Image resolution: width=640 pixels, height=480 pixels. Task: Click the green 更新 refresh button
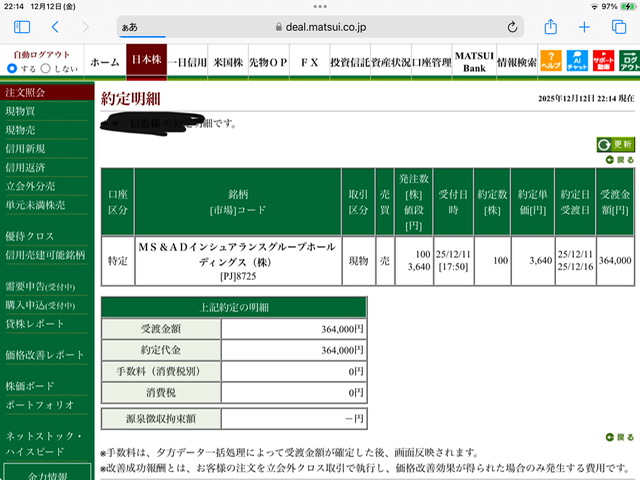pyautogui.click(x=616, y=144)
